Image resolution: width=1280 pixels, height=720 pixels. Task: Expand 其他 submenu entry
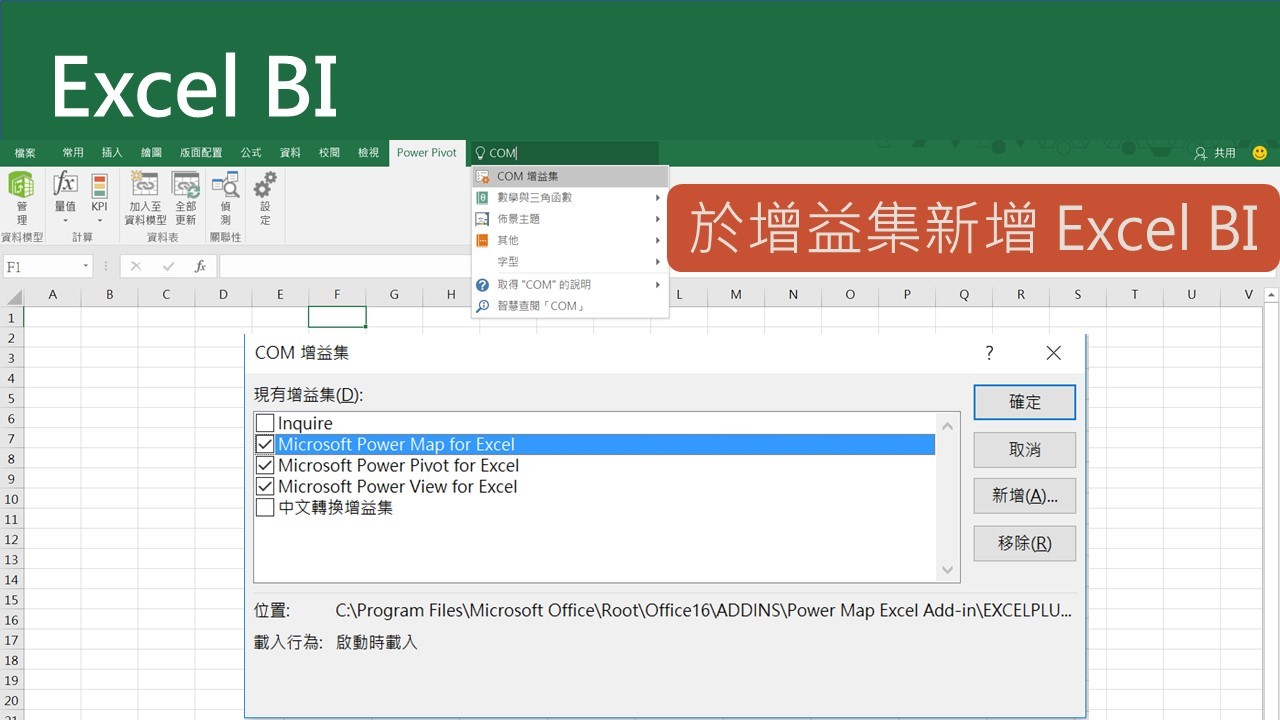(x=570, y=240)
